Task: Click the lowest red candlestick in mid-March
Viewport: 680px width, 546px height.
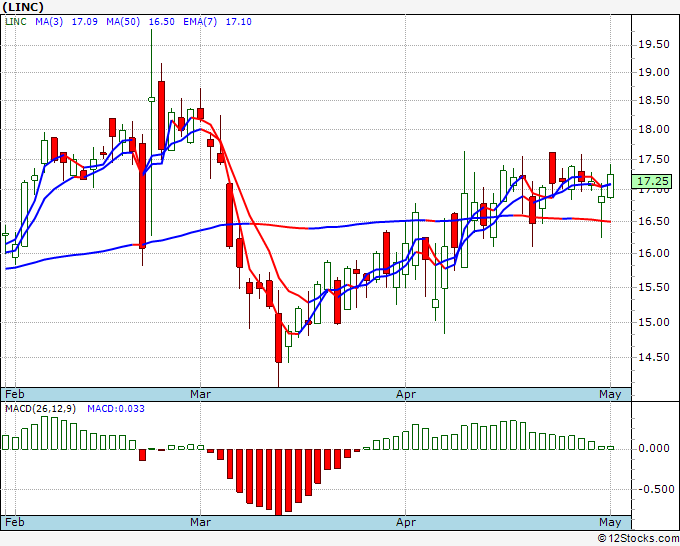Action: pyautogui.click(x=278, y=338)
